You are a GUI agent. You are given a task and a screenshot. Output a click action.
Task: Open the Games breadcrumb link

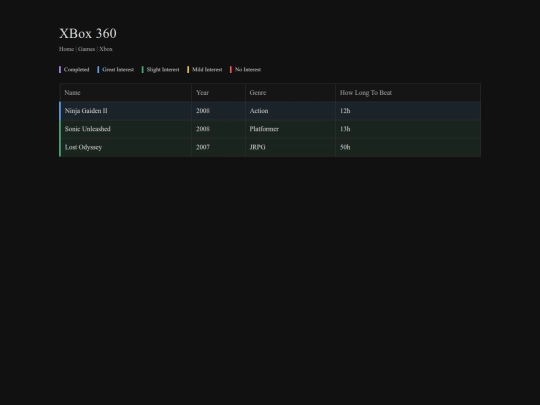(86, 49)
